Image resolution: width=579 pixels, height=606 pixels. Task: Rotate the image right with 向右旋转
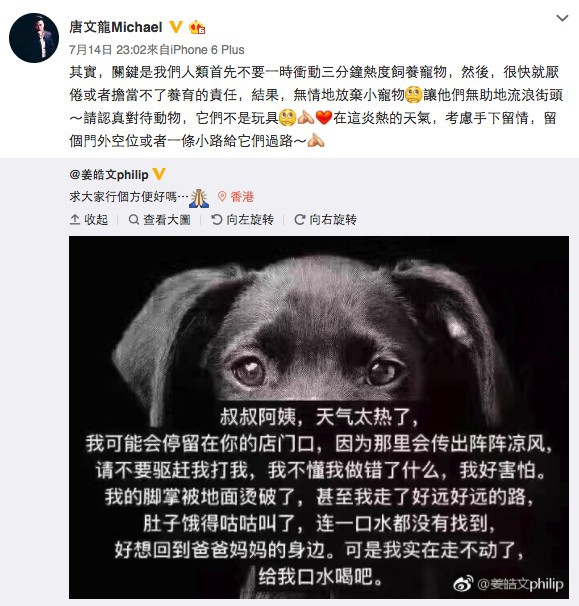click(325, 220)
